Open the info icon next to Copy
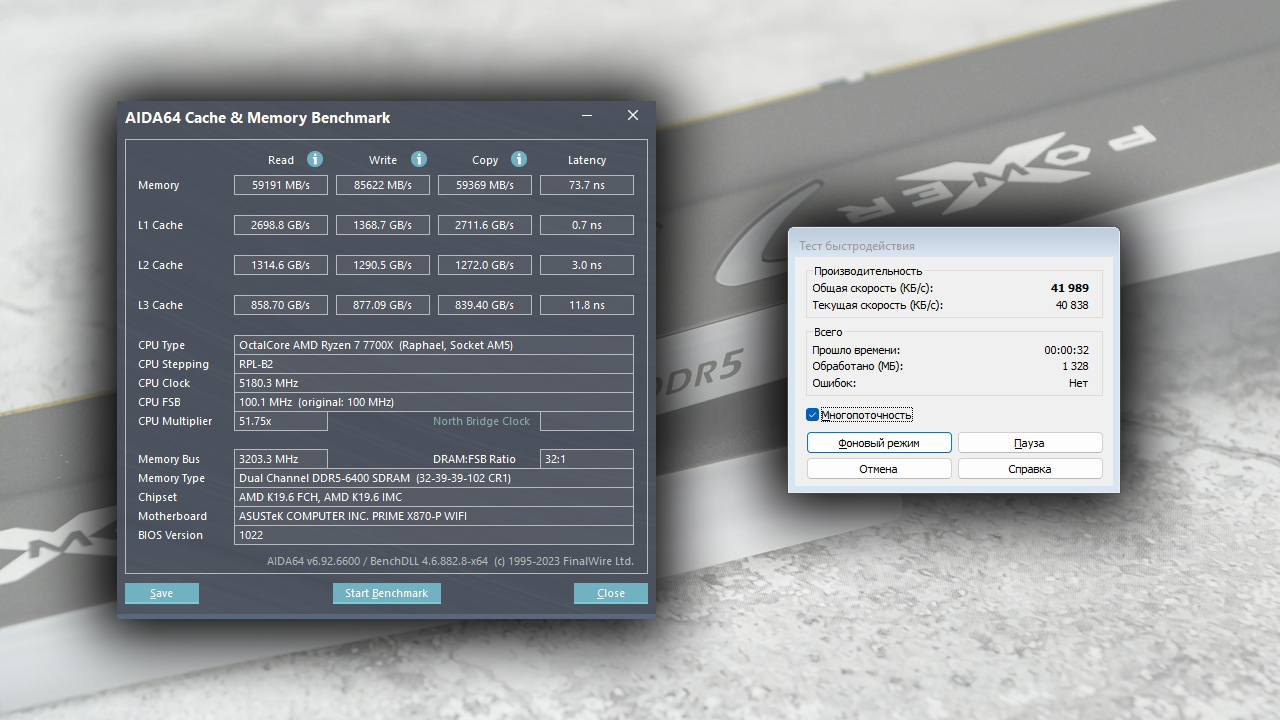Viewport: 1280px width, 720px height. [518, 159]
